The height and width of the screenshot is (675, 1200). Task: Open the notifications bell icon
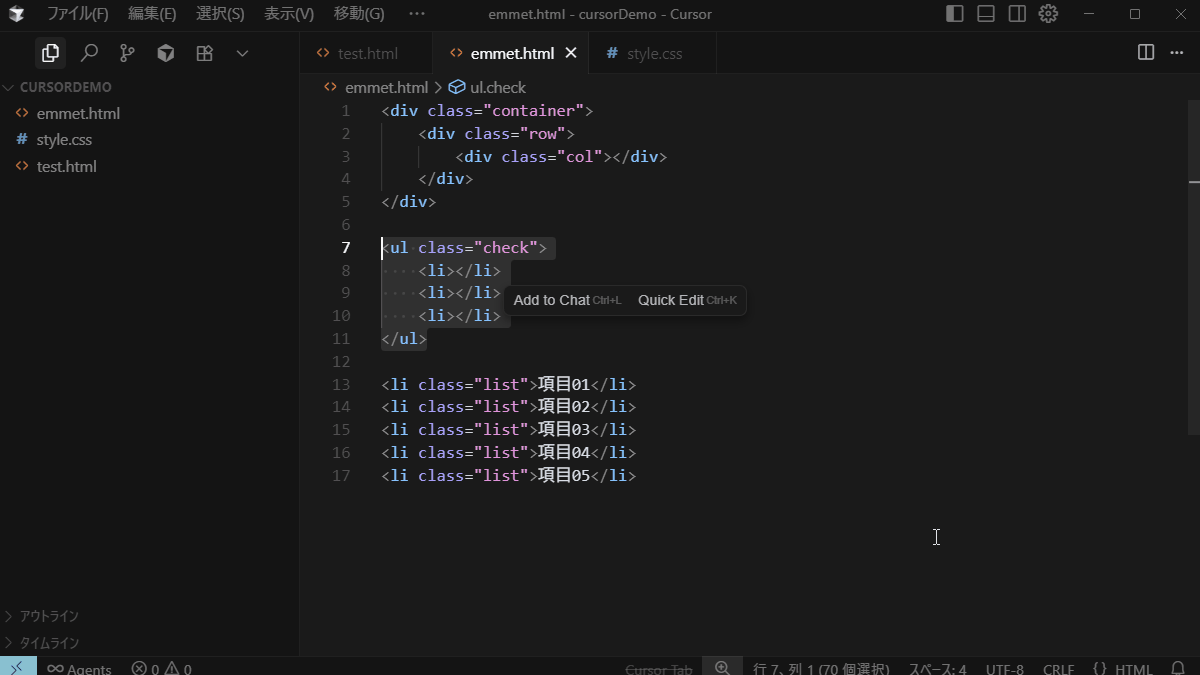tap(1178, 668)
